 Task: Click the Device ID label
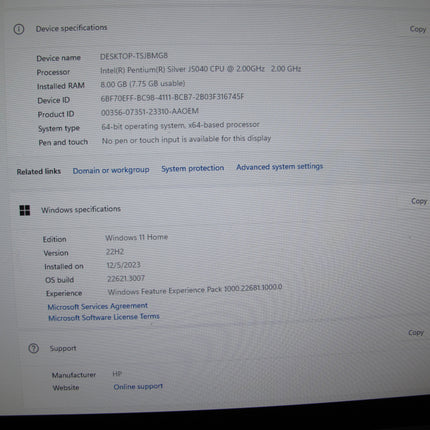pyautogui.click(x=54, y=100)
